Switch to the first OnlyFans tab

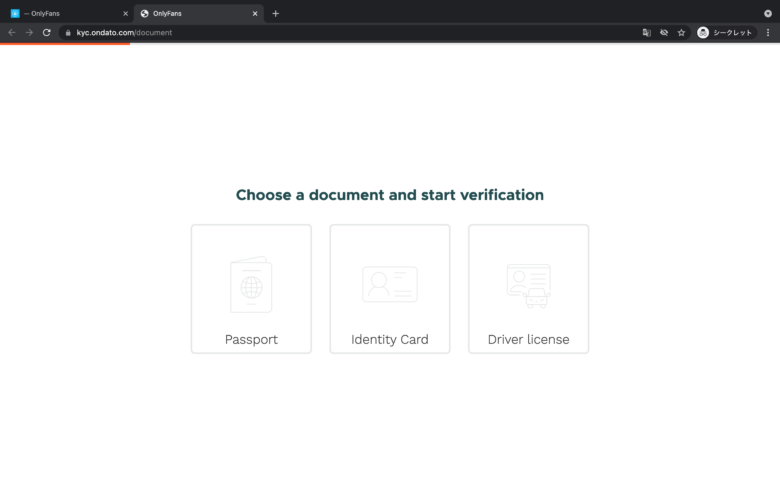point(67,13)
